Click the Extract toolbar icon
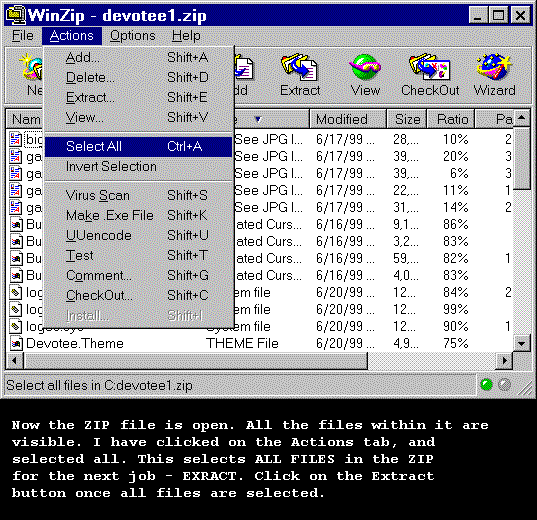The image size is (537, 520). coord(300,75)
